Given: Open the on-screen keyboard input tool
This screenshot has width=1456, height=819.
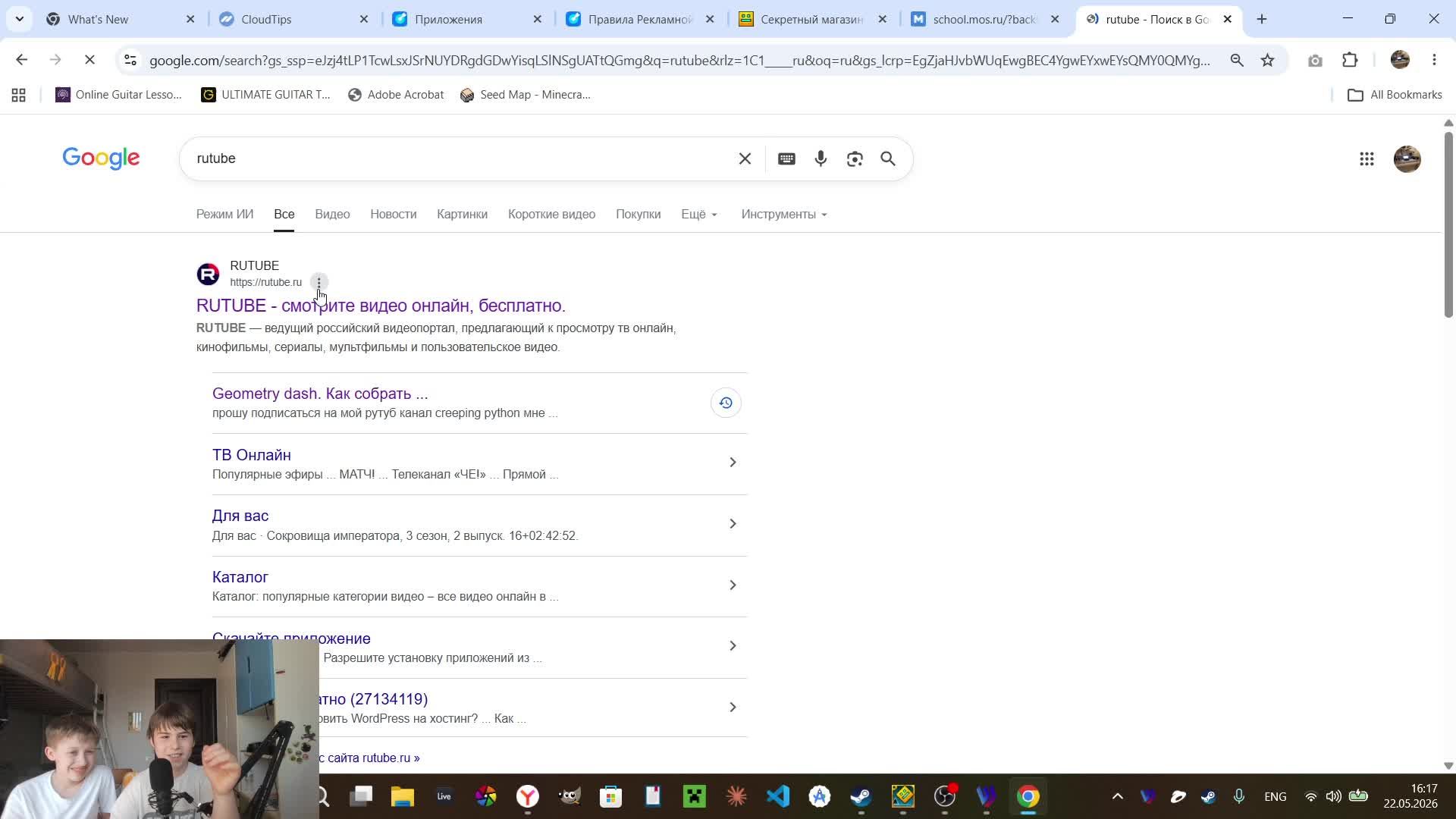Looking at the screenshot, I should click(786, 158).
